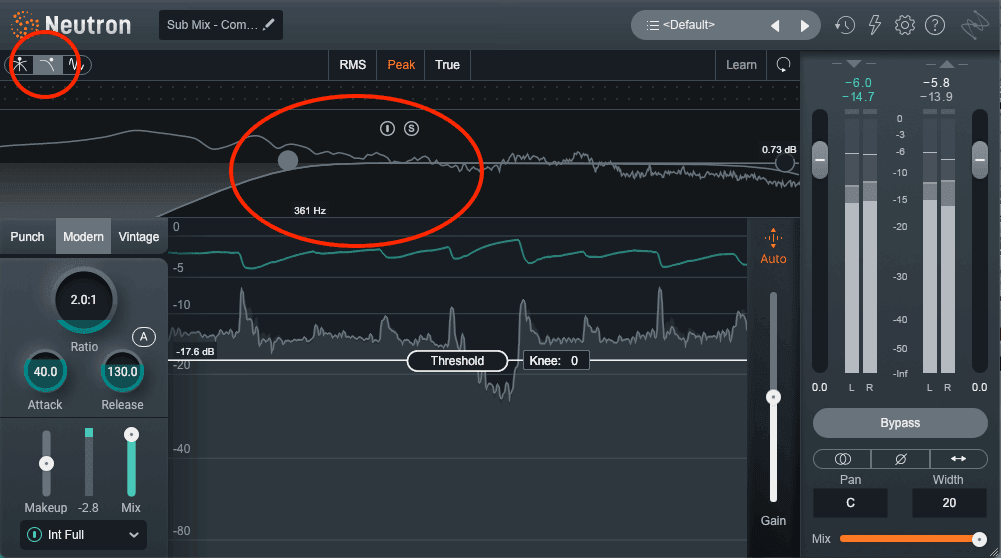Viewport: 1001px width, 558px height.
Task: Open the Default preset selector
Action: tap(725, 26)
